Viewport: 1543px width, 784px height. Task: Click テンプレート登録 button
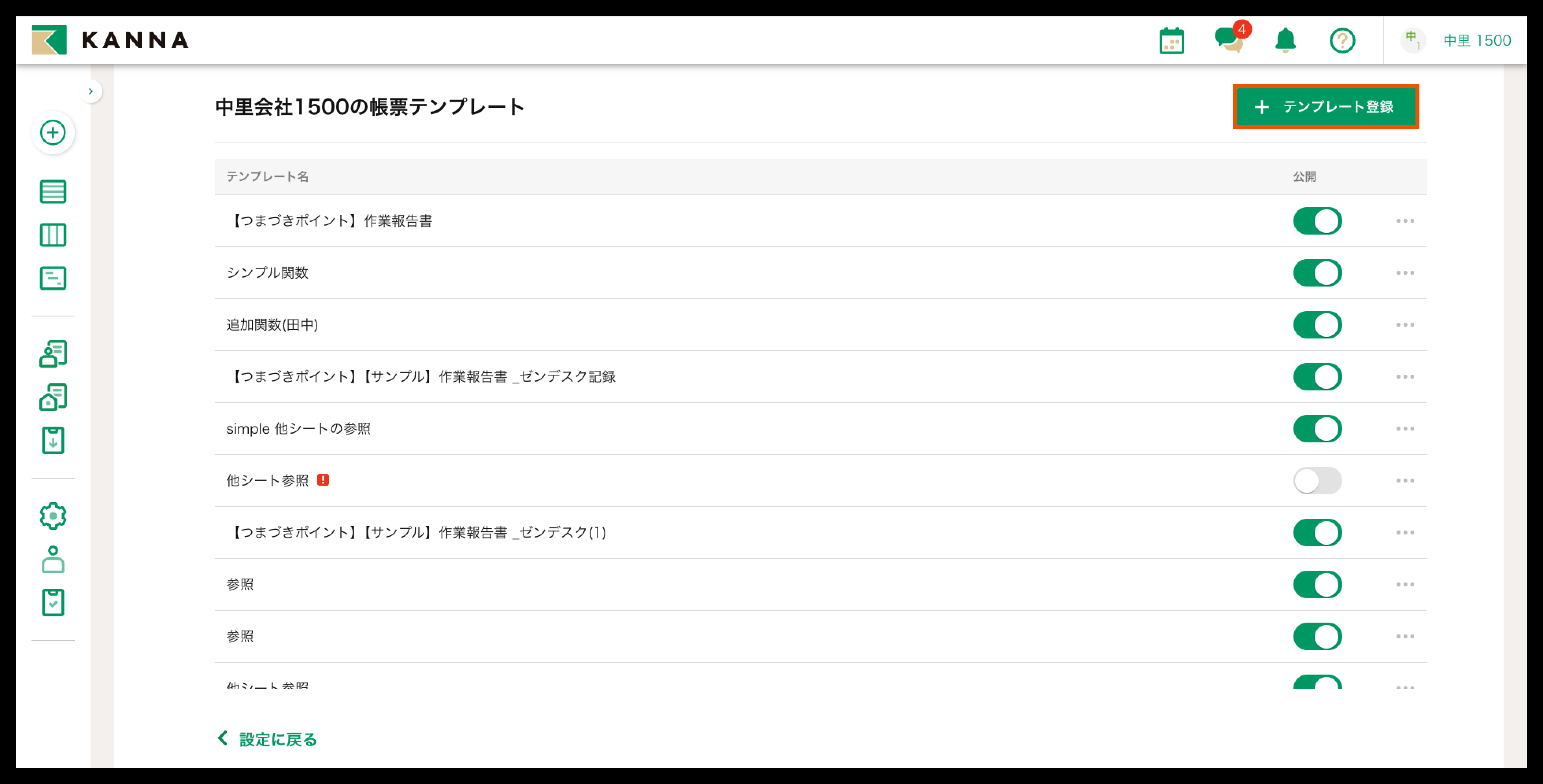(x=1325, y=107)
